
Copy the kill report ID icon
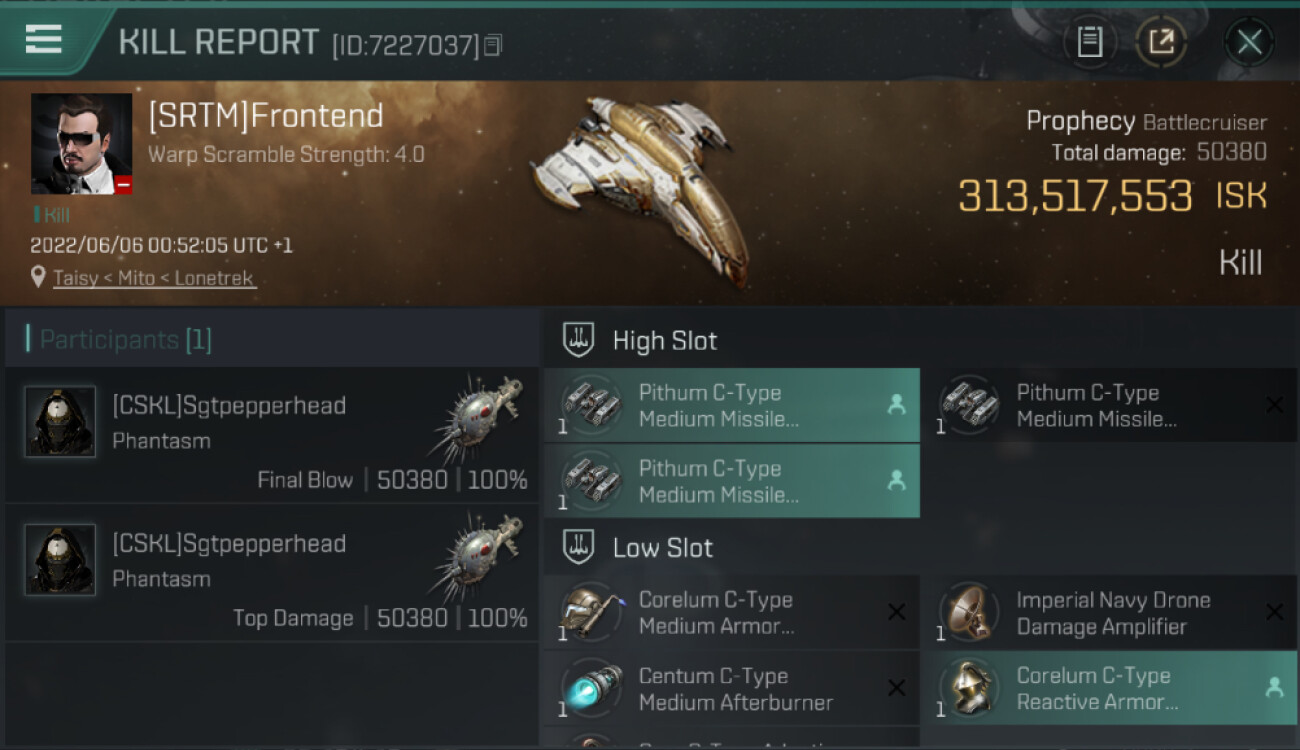492,45
